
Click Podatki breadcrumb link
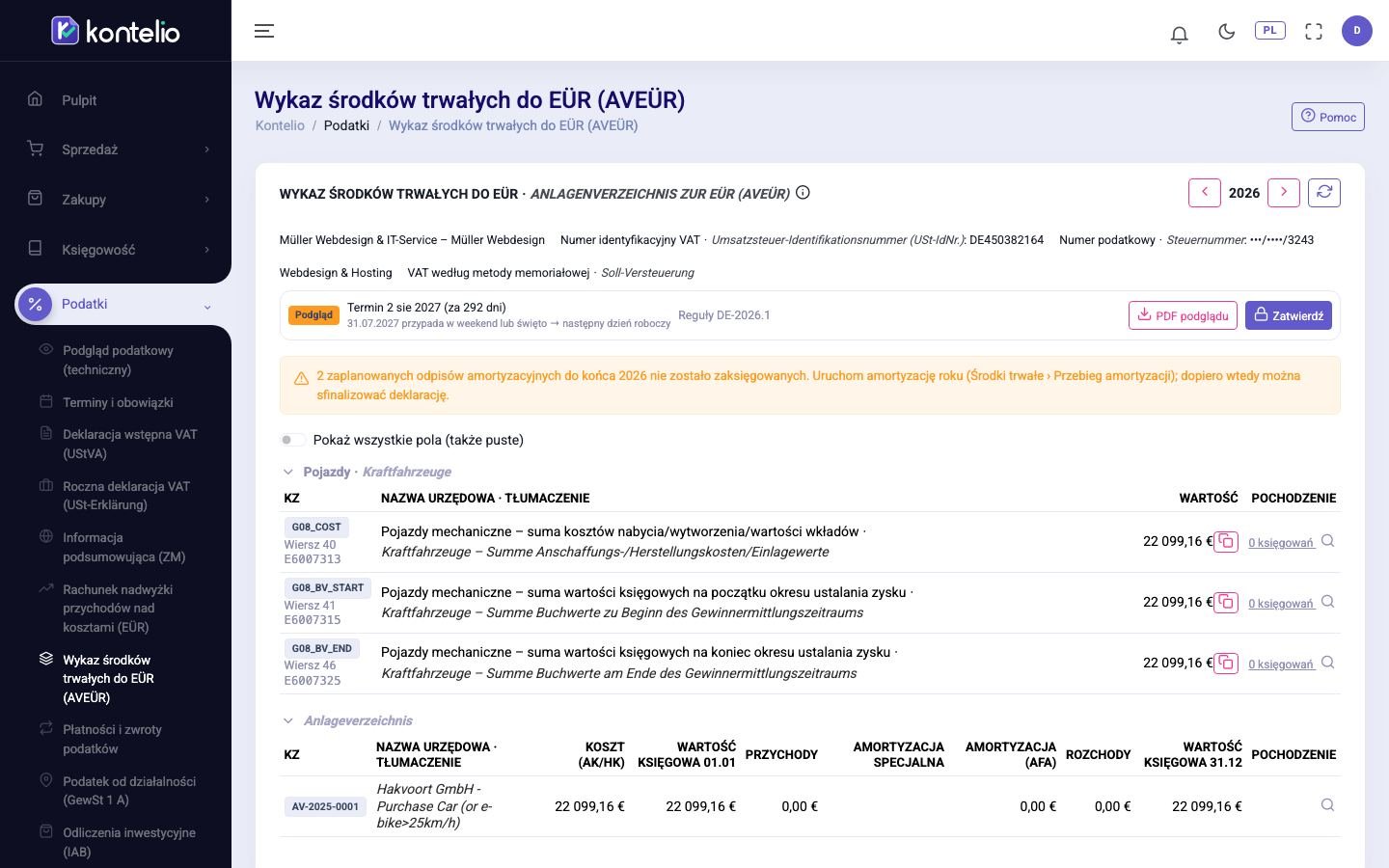(346, 125)
